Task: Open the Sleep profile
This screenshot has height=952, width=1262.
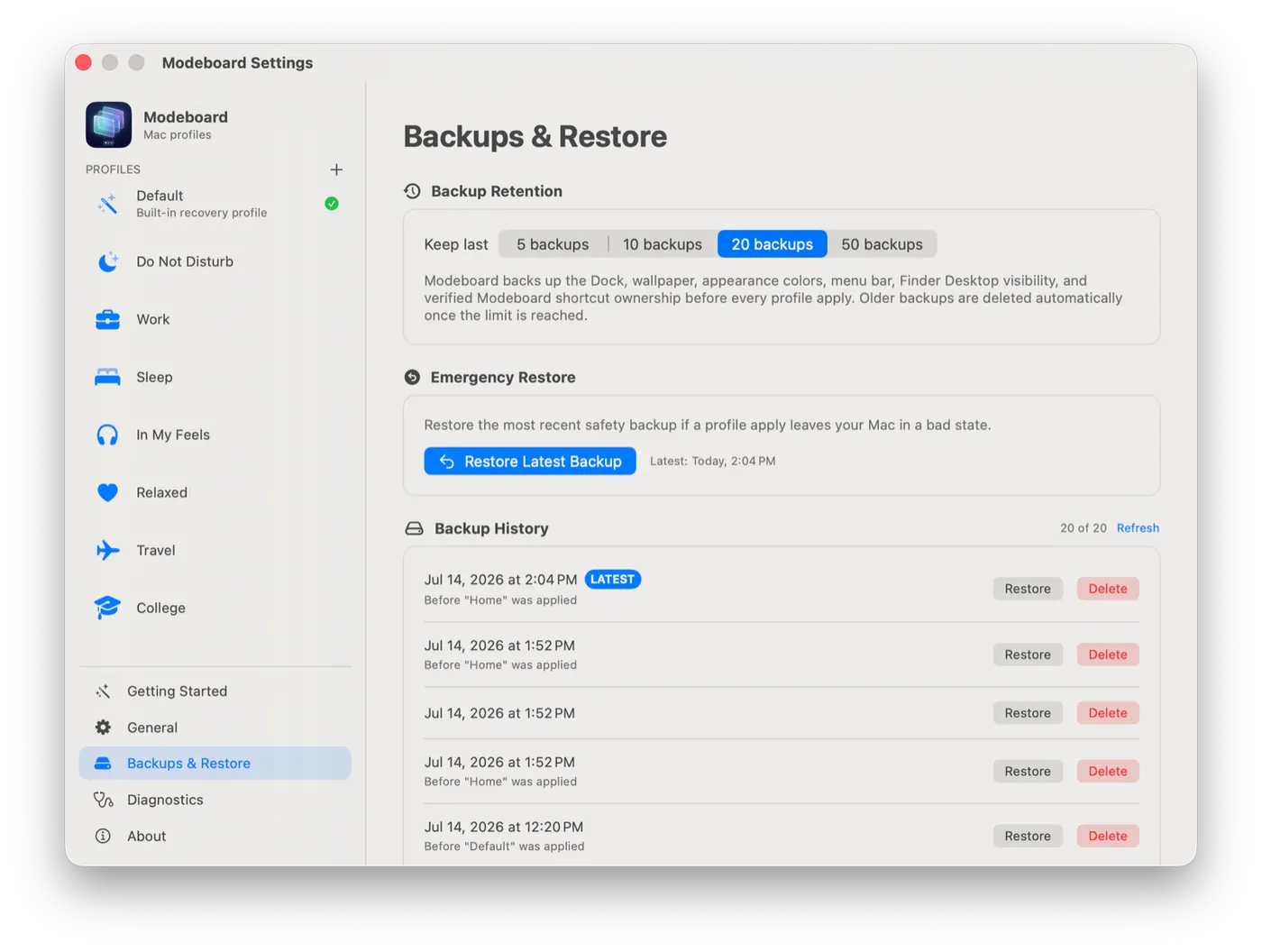Action: [x=215, y=377]
